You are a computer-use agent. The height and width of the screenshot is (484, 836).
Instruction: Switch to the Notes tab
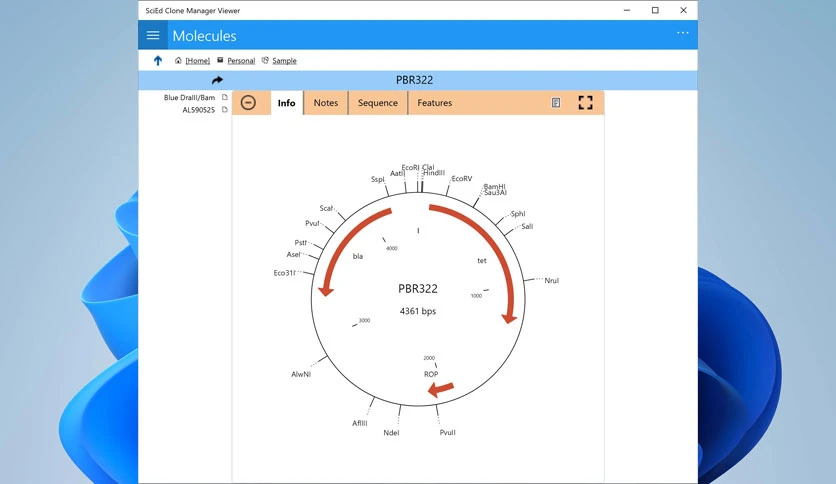coord(326,103)
